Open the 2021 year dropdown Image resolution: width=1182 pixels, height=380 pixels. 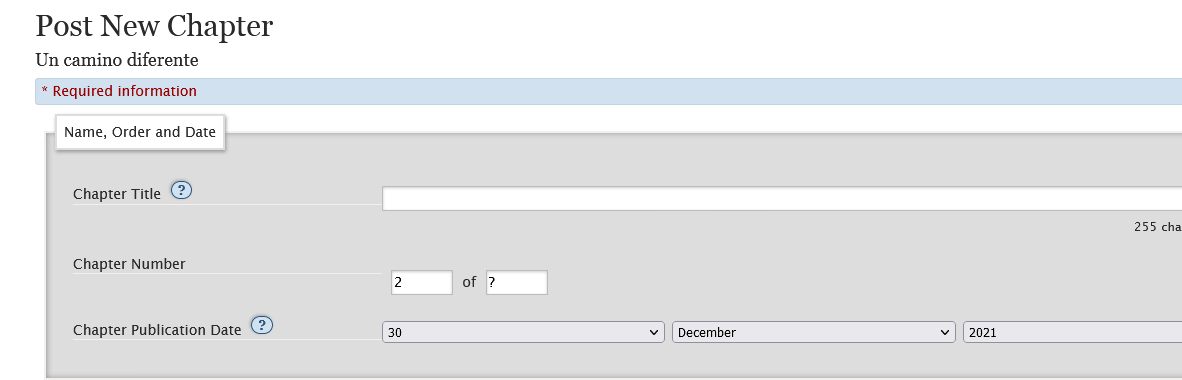1073,332
